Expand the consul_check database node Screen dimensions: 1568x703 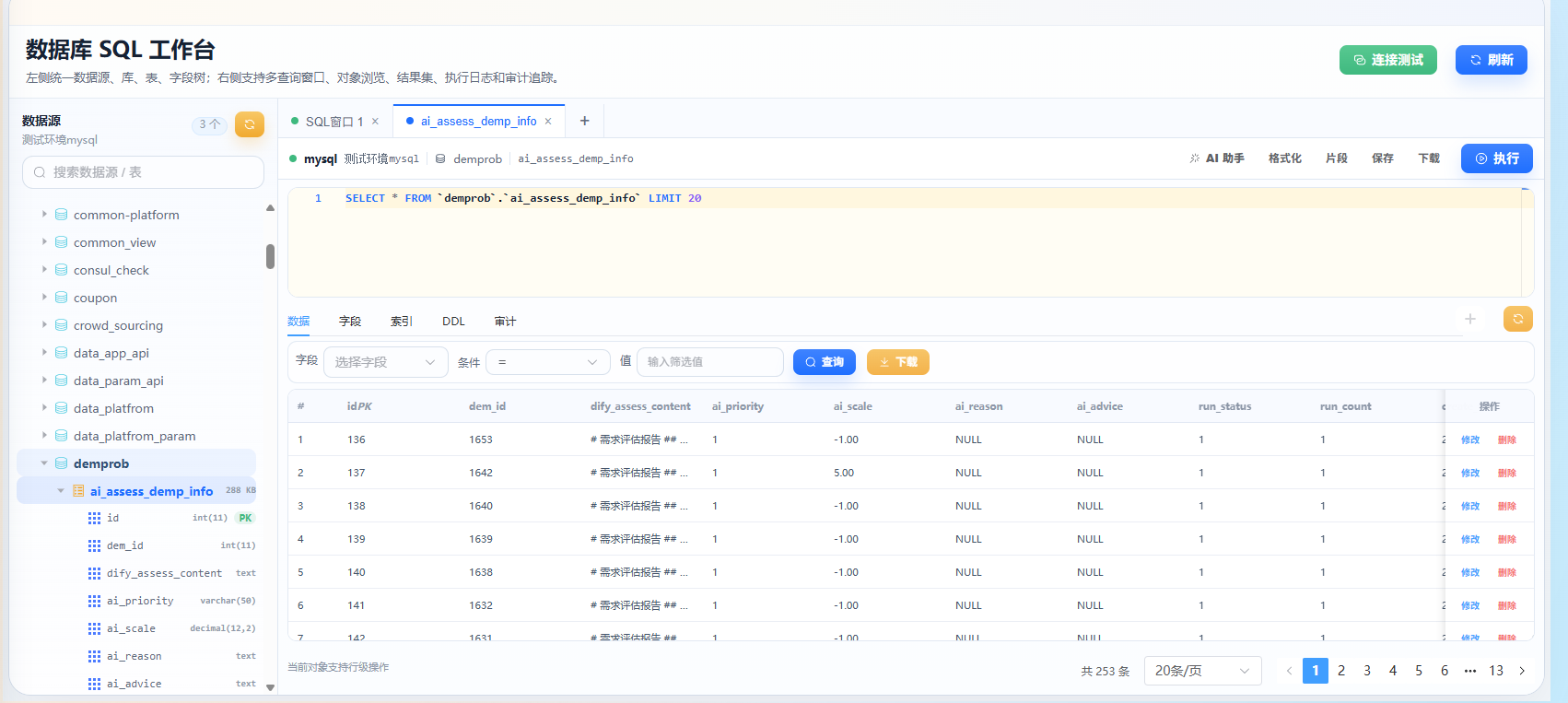pyautogui.click(x=44, y=269)
